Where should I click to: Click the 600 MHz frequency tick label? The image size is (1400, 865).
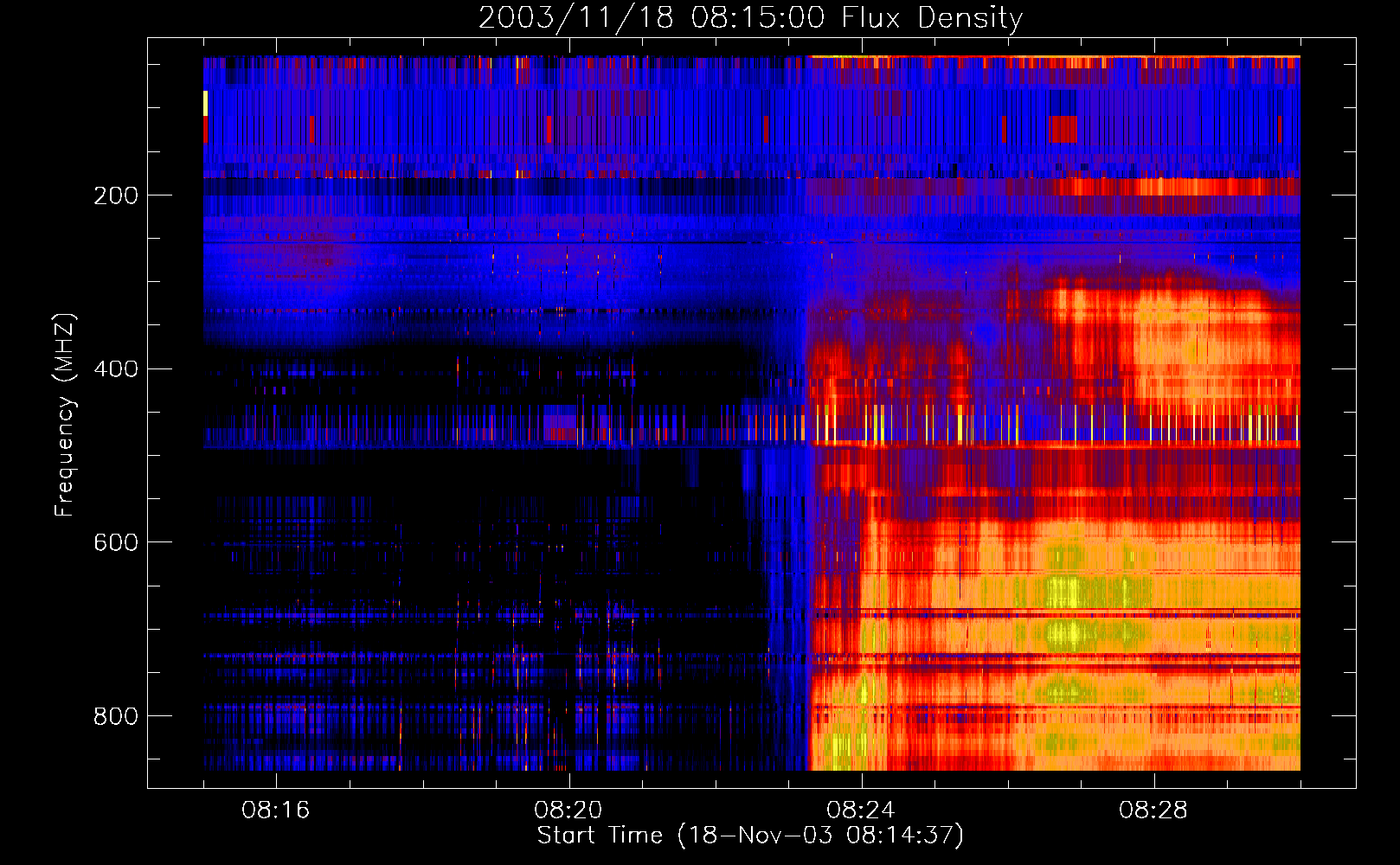pos(116,542)
